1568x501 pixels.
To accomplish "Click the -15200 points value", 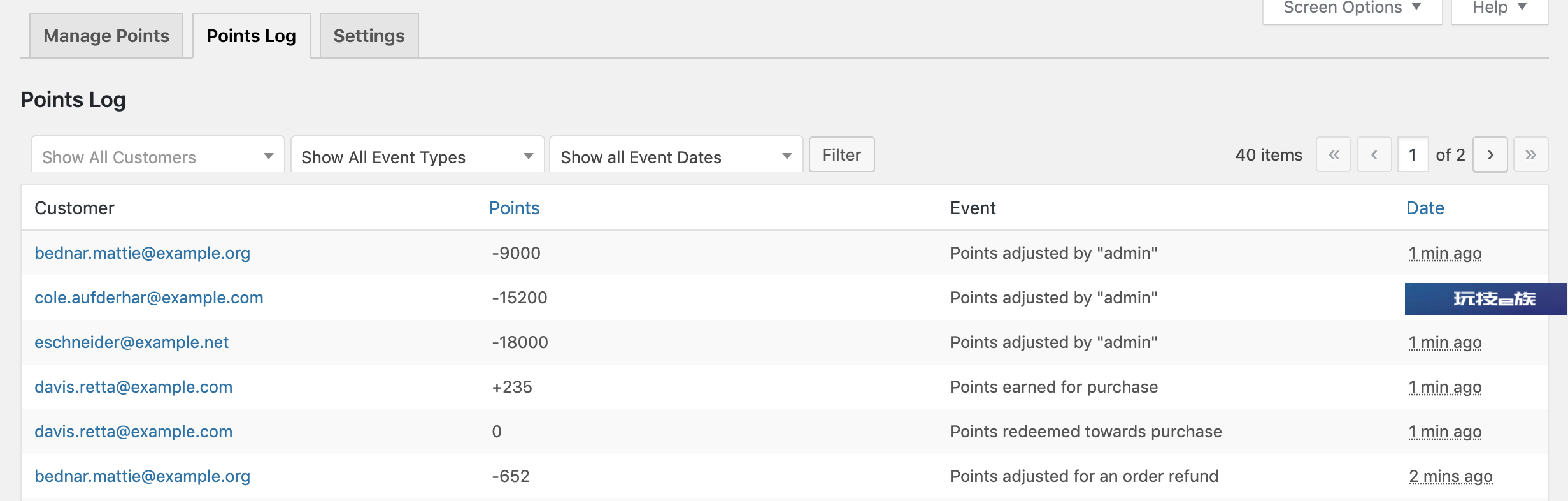I will [520, 298].
